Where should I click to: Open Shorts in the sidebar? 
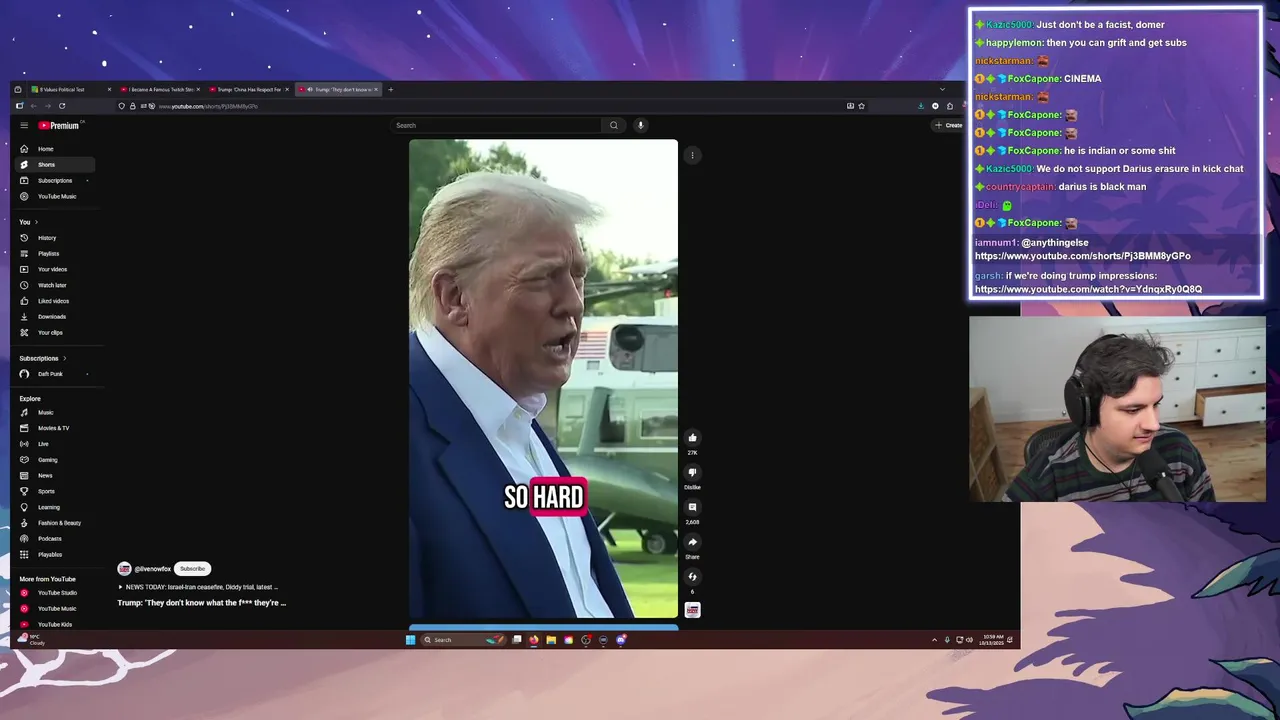coord(55,164)
